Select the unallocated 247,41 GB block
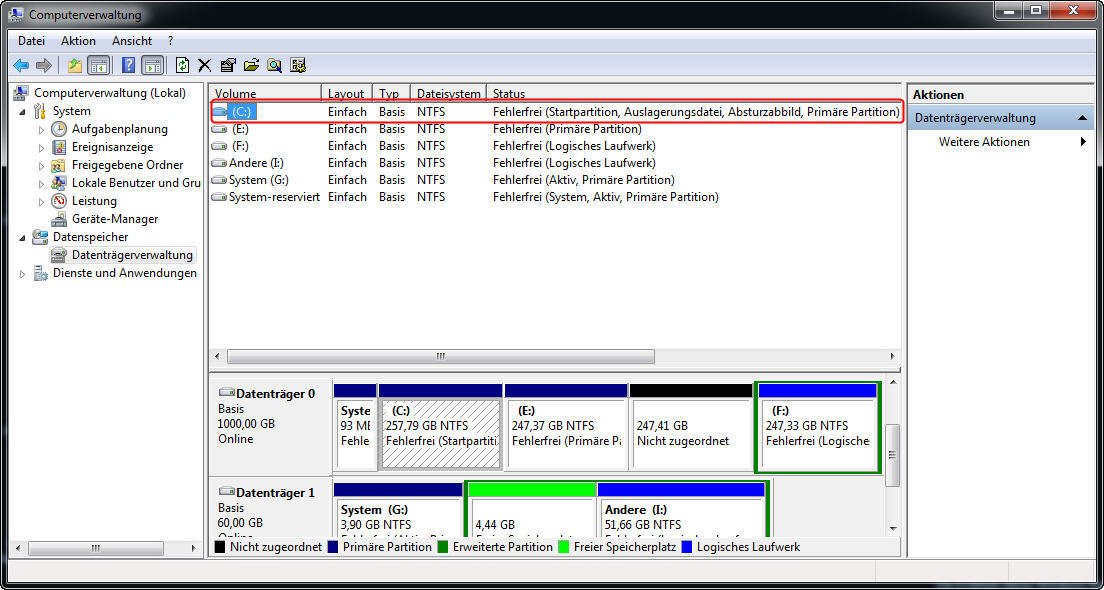Viewport: 1104px width, 590px height. [691, 432]
